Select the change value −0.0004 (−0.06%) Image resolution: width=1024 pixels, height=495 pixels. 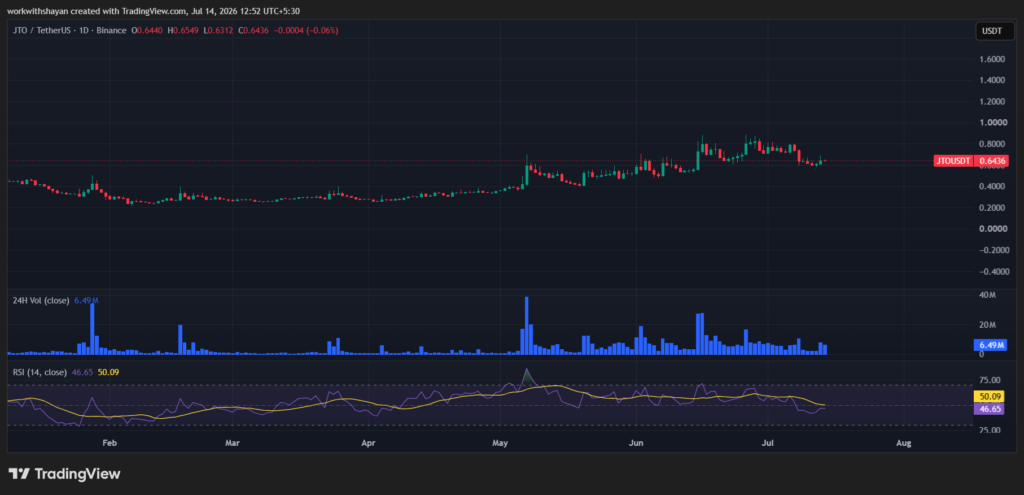click(x=306, y=30)
